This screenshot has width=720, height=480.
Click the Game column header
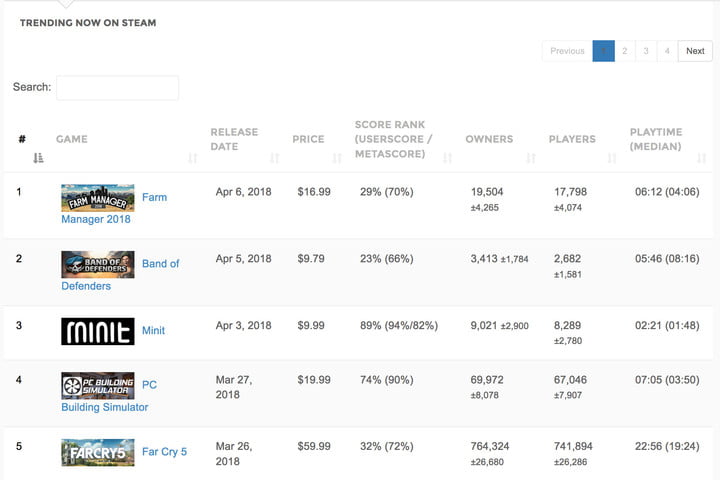click(72, 139)
